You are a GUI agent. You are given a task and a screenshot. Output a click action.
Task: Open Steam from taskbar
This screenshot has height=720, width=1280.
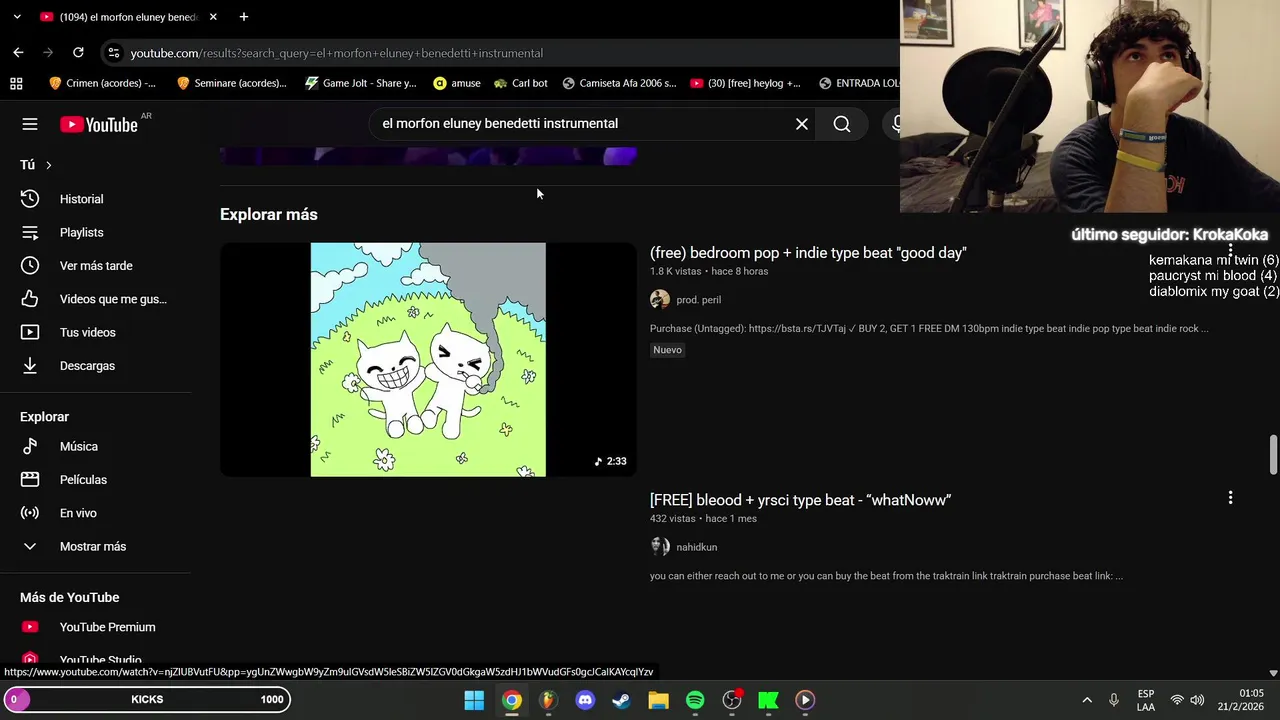coord(621,700)
